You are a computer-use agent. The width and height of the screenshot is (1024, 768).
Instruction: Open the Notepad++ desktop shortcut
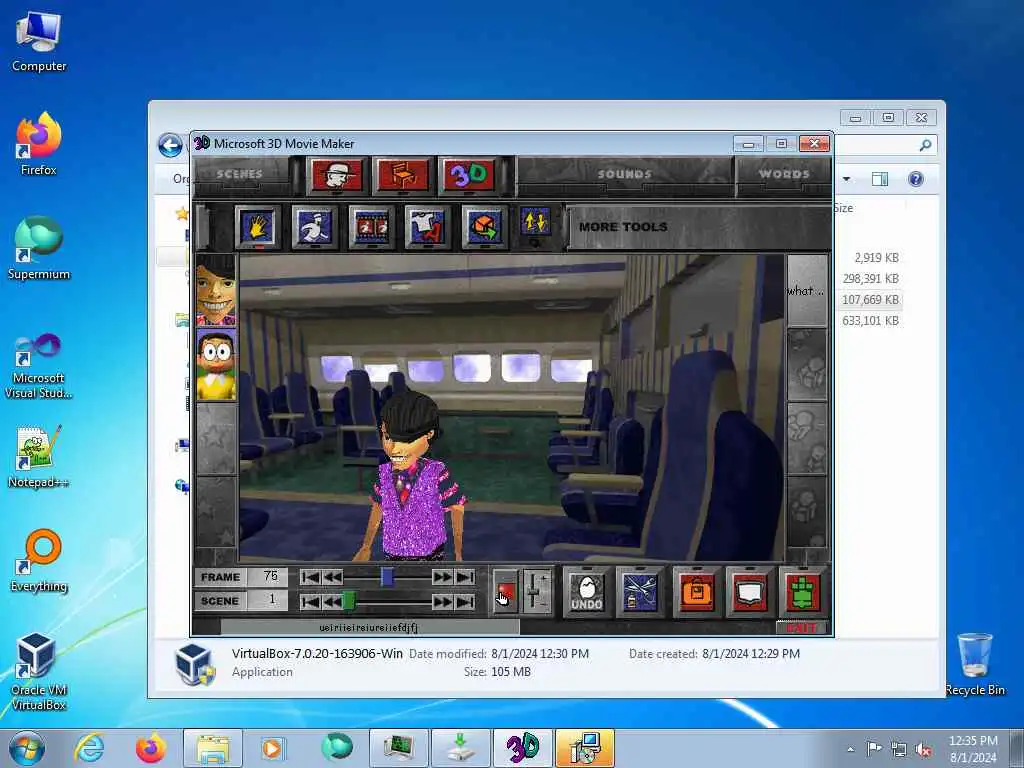tap(39, 457)
